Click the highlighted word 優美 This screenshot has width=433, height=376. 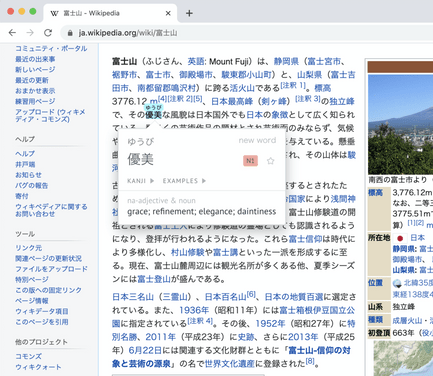153,115
